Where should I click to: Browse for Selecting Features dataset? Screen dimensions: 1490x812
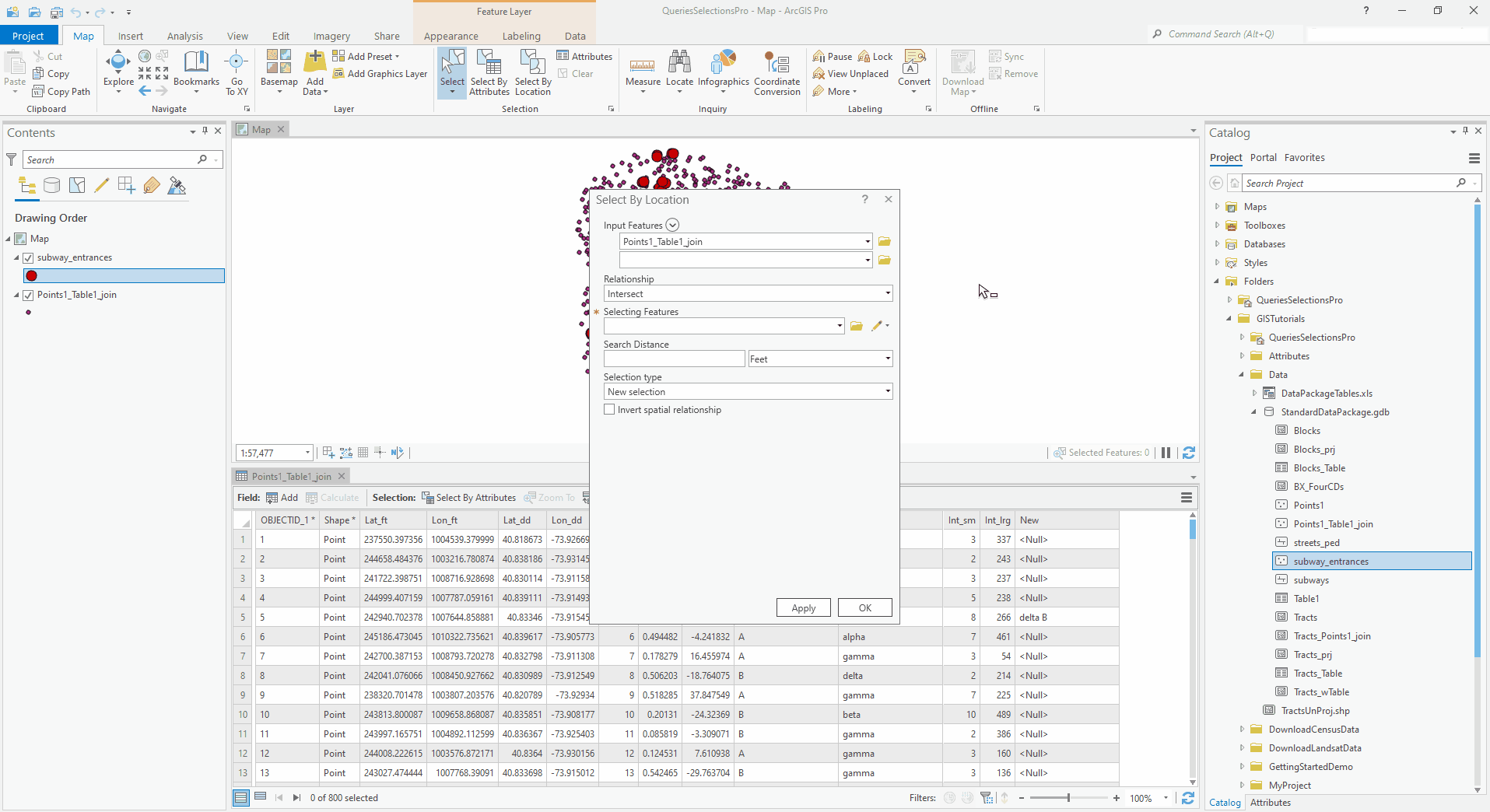857,326
